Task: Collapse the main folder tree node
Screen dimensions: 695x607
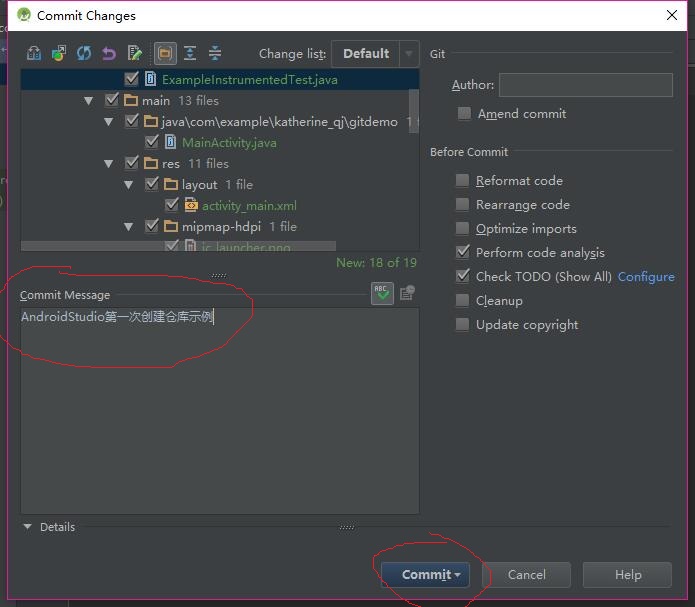Action: coord(89,101)
